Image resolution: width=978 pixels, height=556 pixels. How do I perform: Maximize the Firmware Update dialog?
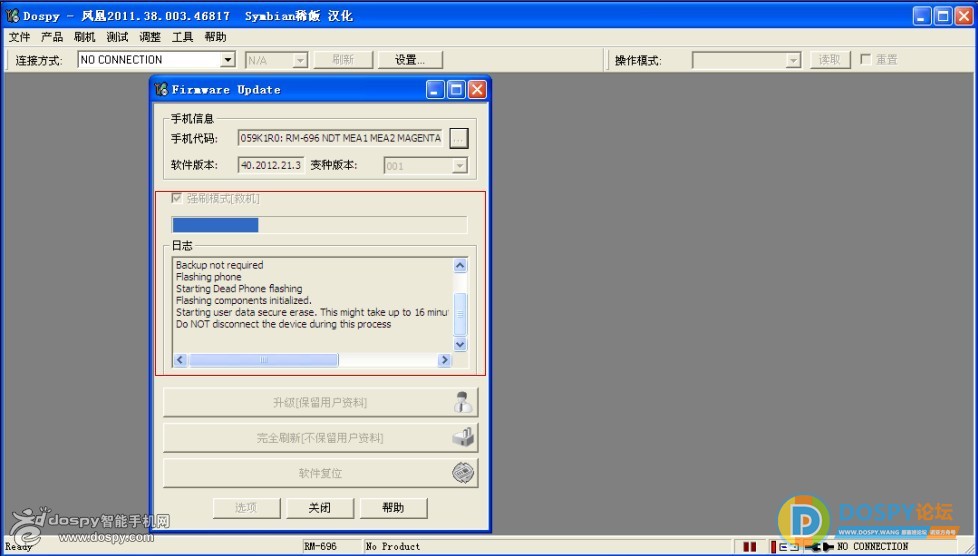pyautogui.click(x=457, y=89)
